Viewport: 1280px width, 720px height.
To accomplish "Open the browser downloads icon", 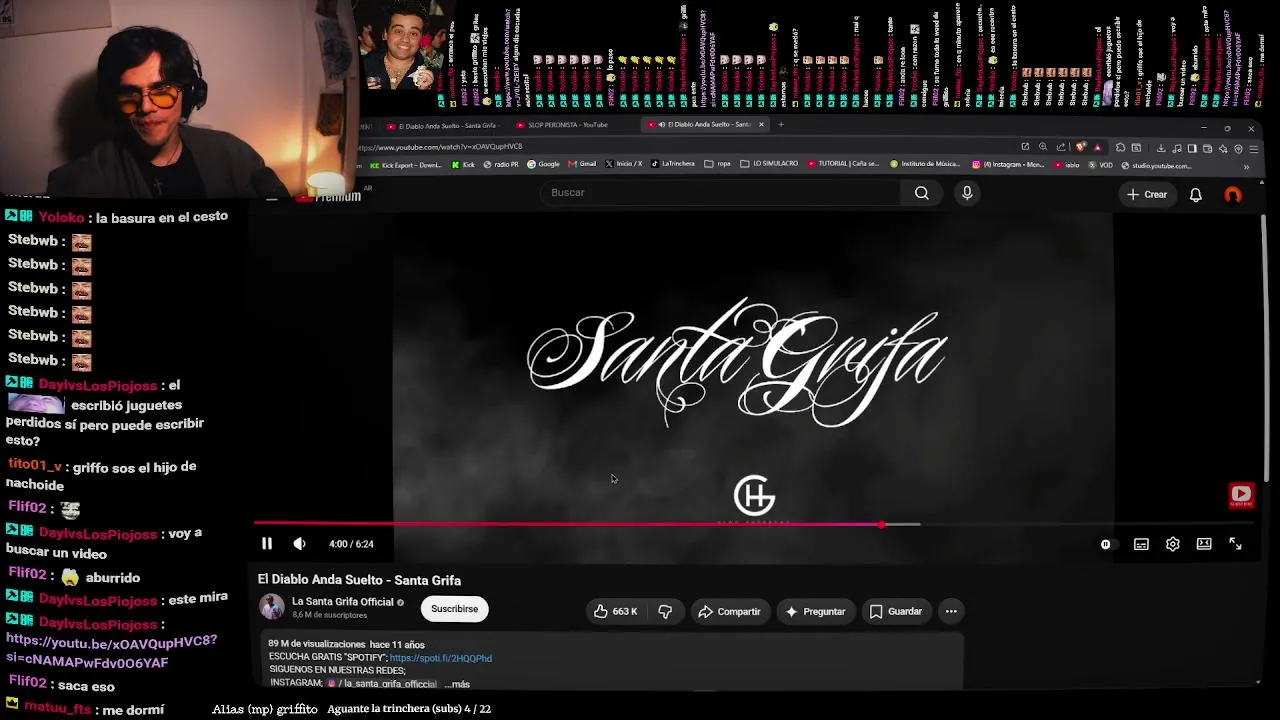I will [1161, 148].
